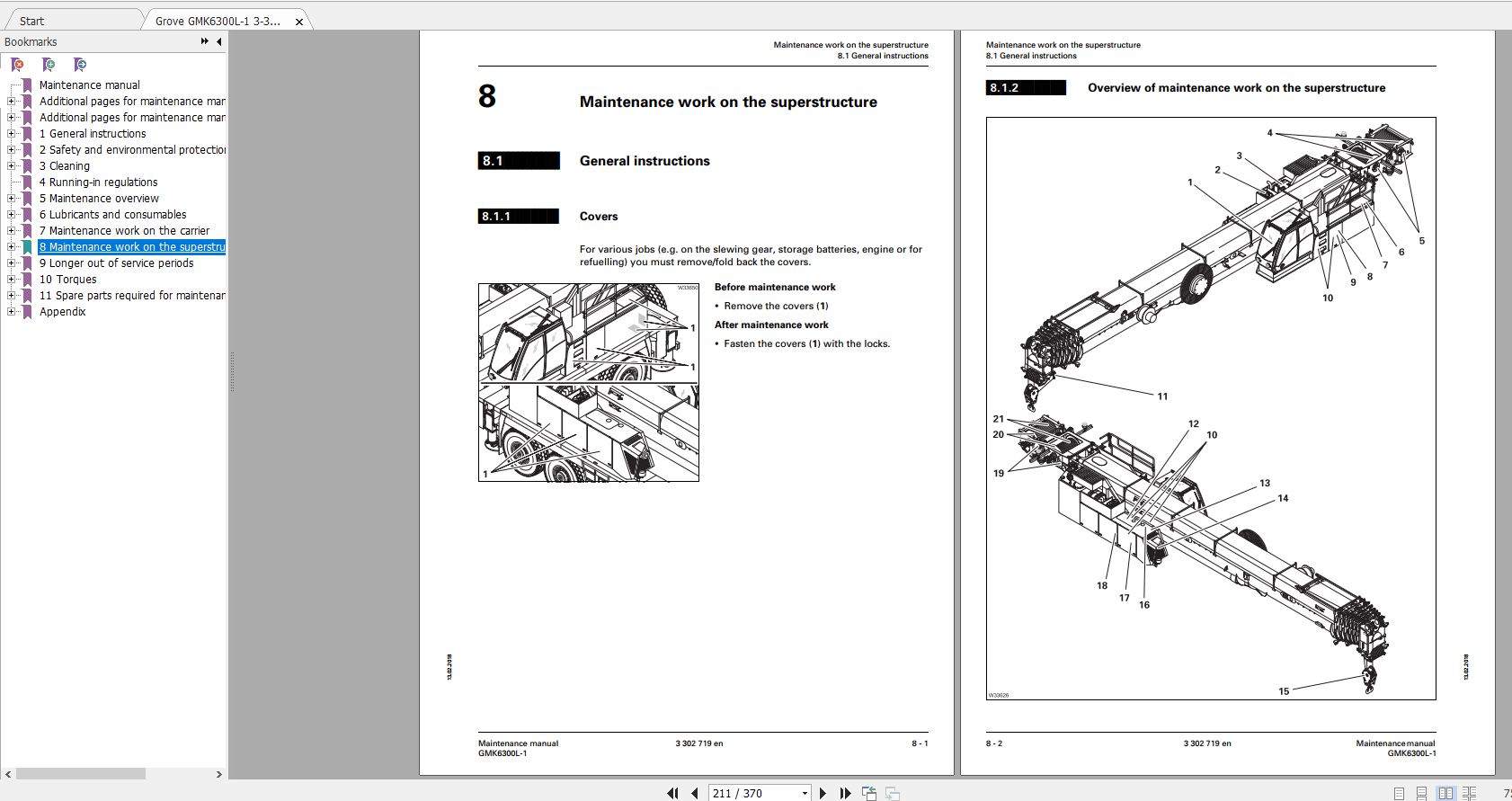
Task: Switch to continuous page layout
Action: click(1421, 793)
